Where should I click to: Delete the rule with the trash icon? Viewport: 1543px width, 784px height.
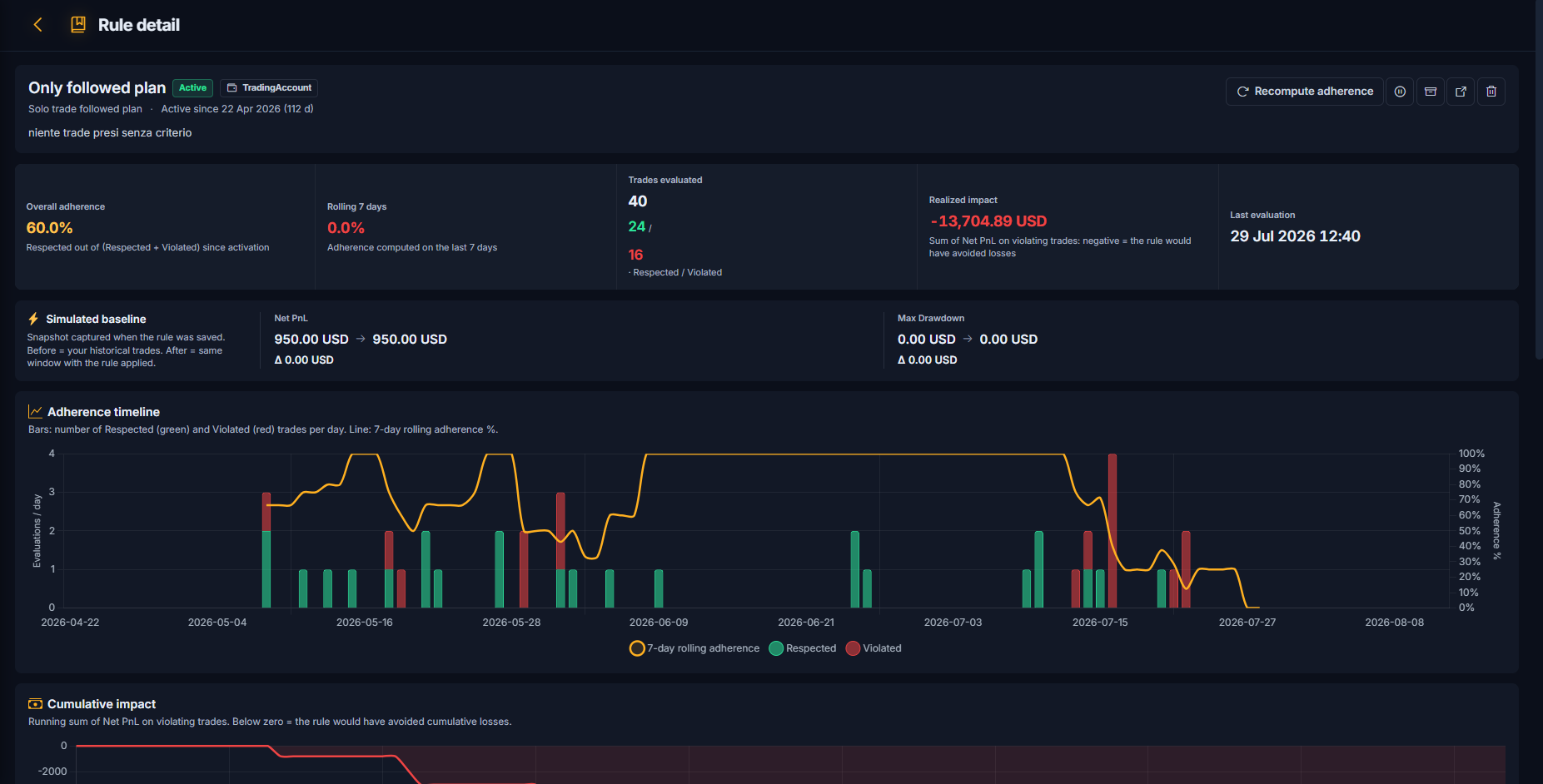point(1491,92)
